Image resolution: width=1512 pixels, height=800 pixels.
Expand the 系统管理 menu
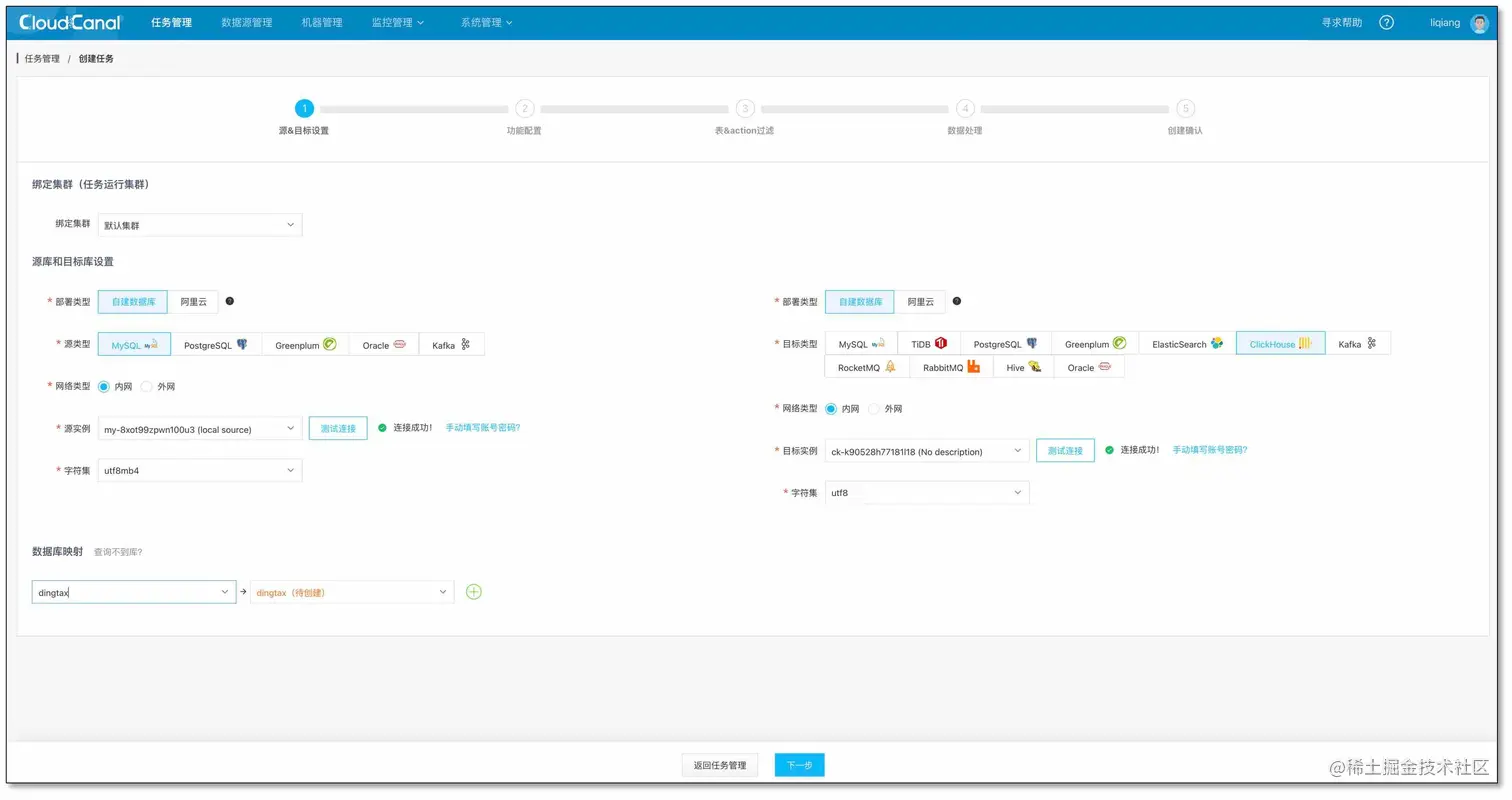(487, 22)
